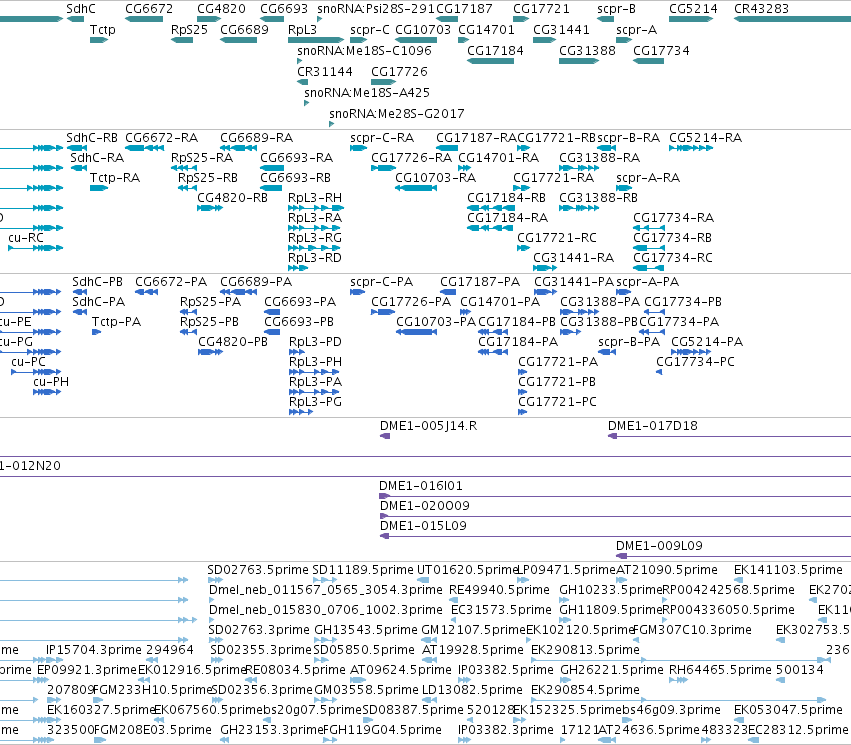Select transcript RpL3-RH
Viewport: 851px width, 745px height.
point(315,198)
